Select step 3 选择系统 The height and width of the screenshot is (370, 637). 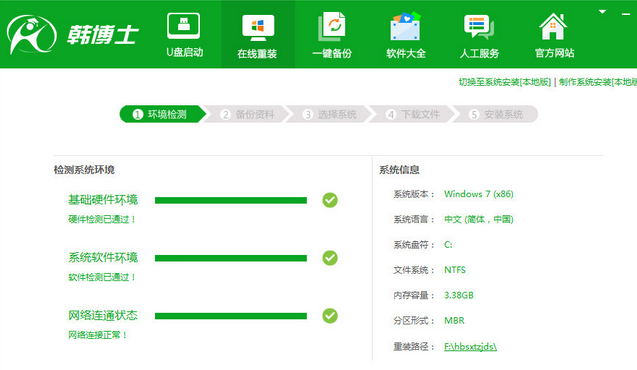330,115
